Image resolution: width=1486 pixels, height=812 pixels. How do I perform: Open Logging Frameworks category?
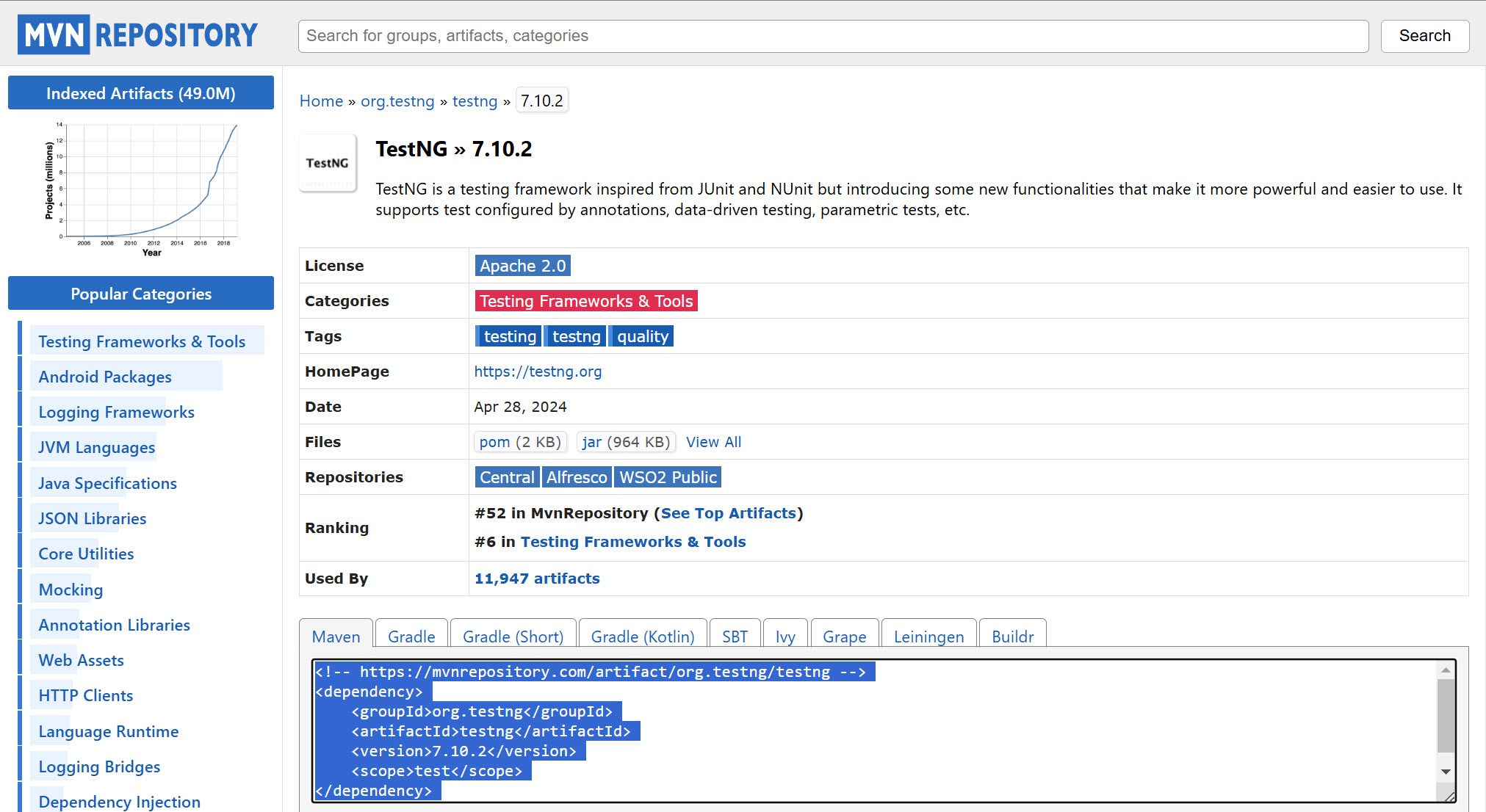click(x=116, y=412)
